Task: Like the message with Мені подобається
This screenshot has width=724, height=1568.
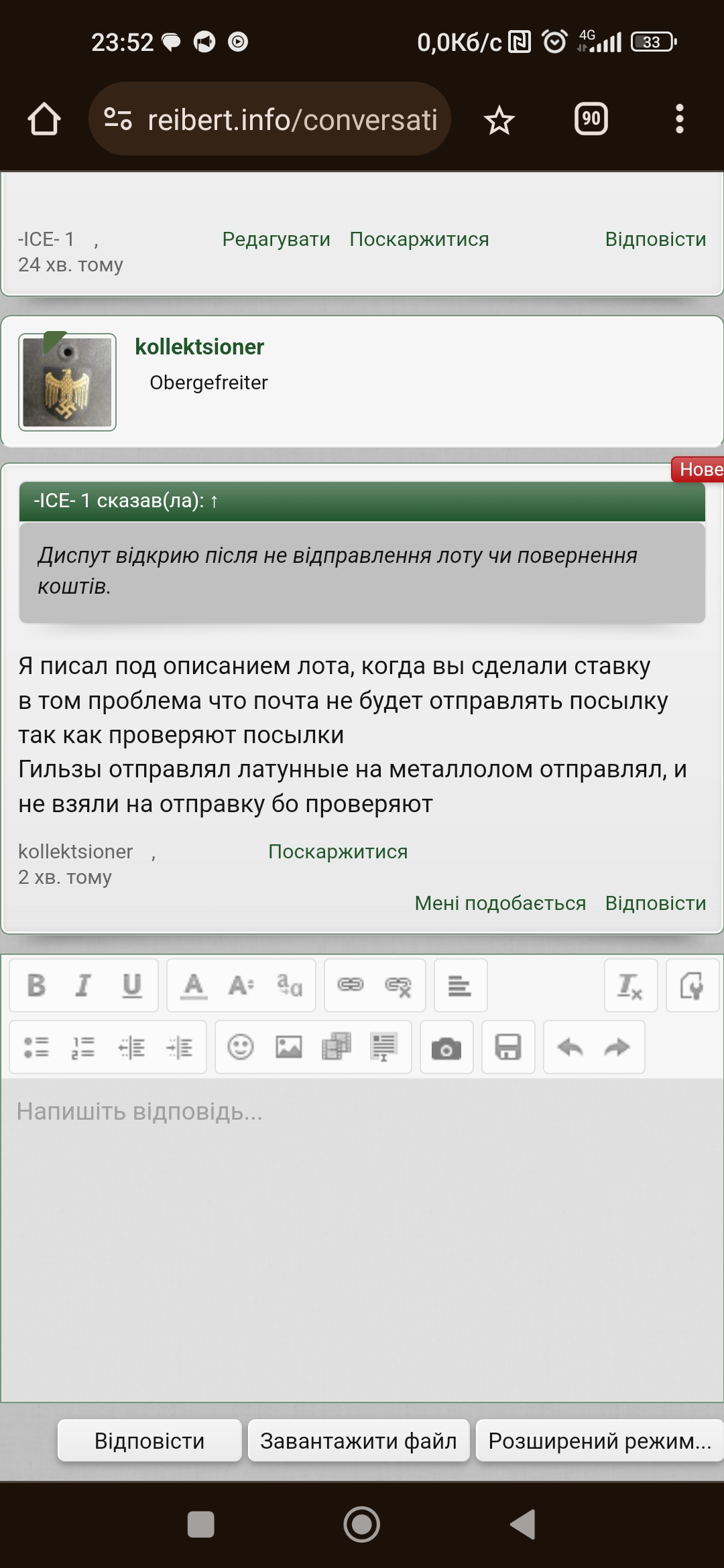Action: click(x=500, y=903)
